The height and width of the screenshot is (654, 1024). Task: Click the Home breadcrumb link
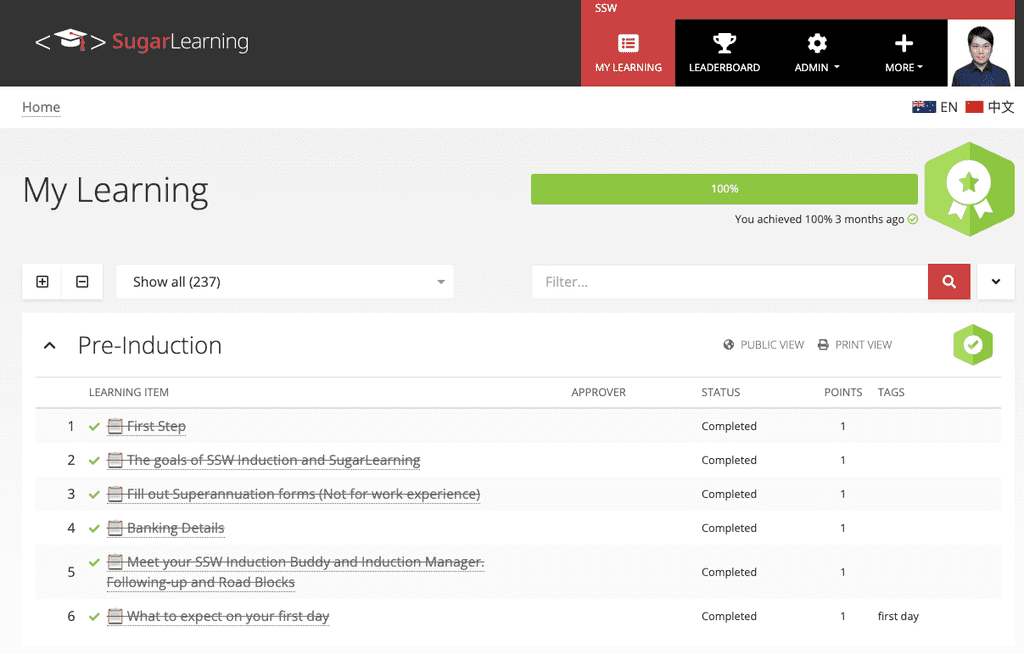pos(41,107)
